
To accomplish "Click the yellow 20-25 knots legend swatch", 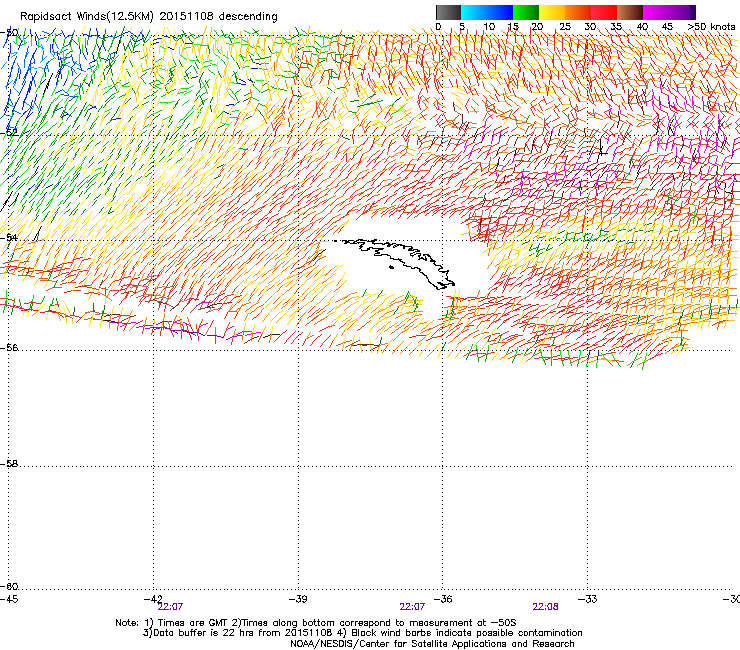I will pos(552,12).
